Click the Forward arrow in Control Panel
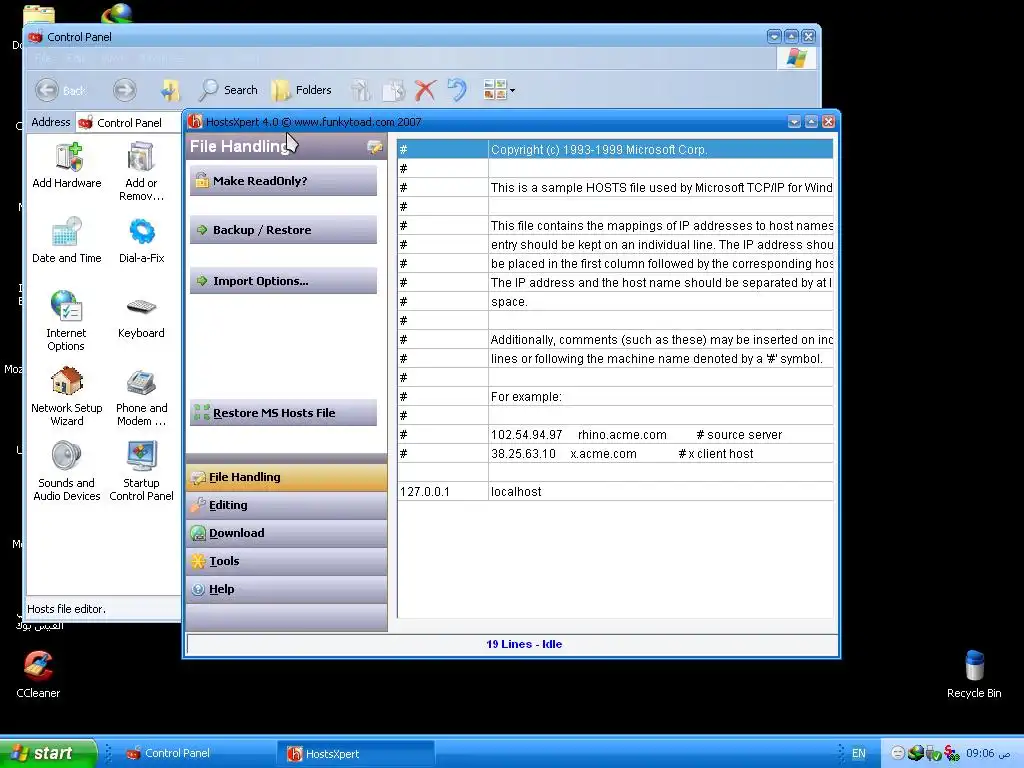Image resolution: width=1024 pixels, height=768 pixels. tap(124, 90)
